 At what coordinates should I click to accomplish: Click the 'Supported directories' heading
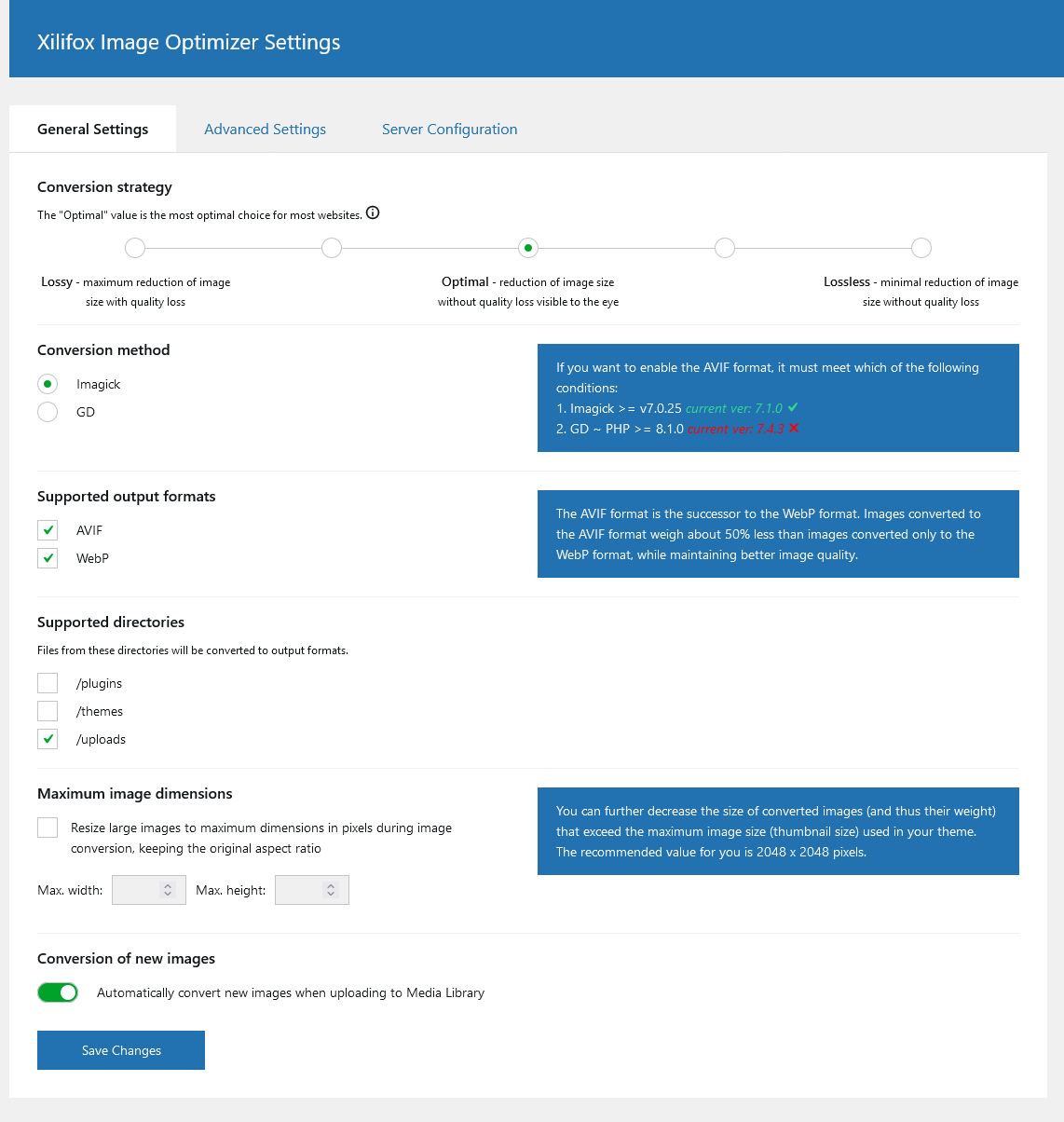[x=111, y=622]
